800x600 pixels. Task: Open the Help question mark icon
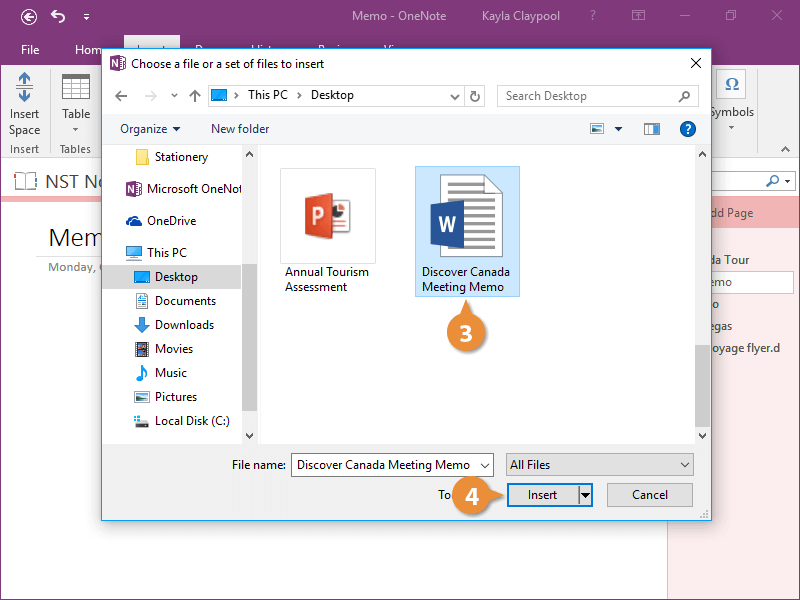[x=687, y=129]
